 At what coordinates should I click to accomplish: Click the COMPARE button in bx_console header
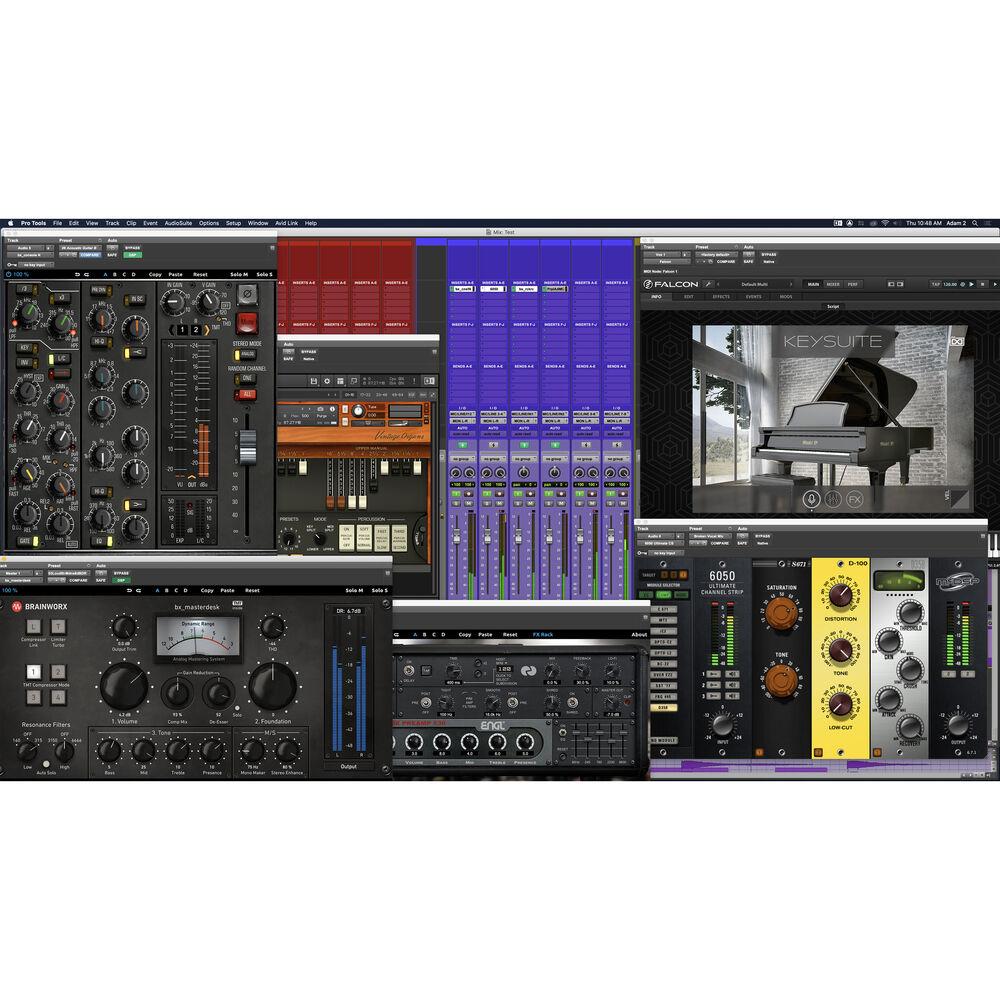(89, 254)
